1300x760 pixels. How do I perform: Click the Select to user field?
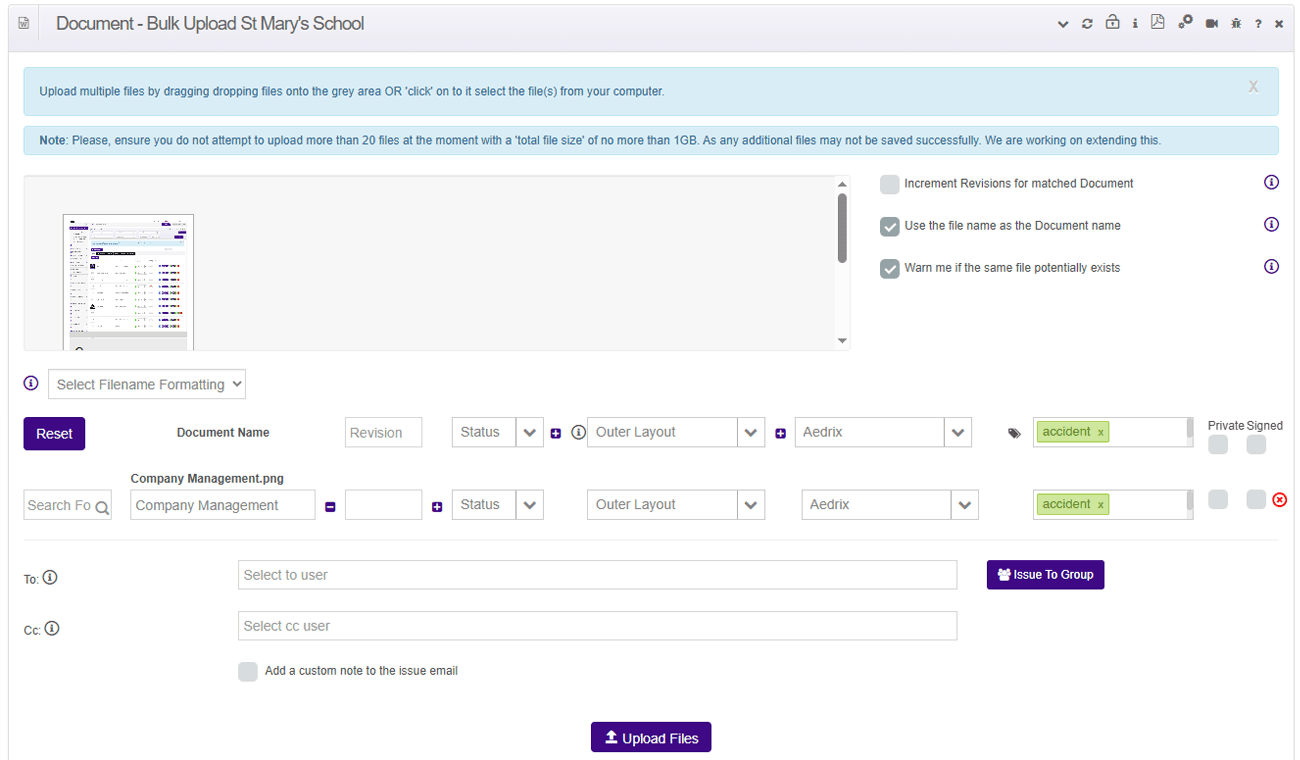click(597, 575)
